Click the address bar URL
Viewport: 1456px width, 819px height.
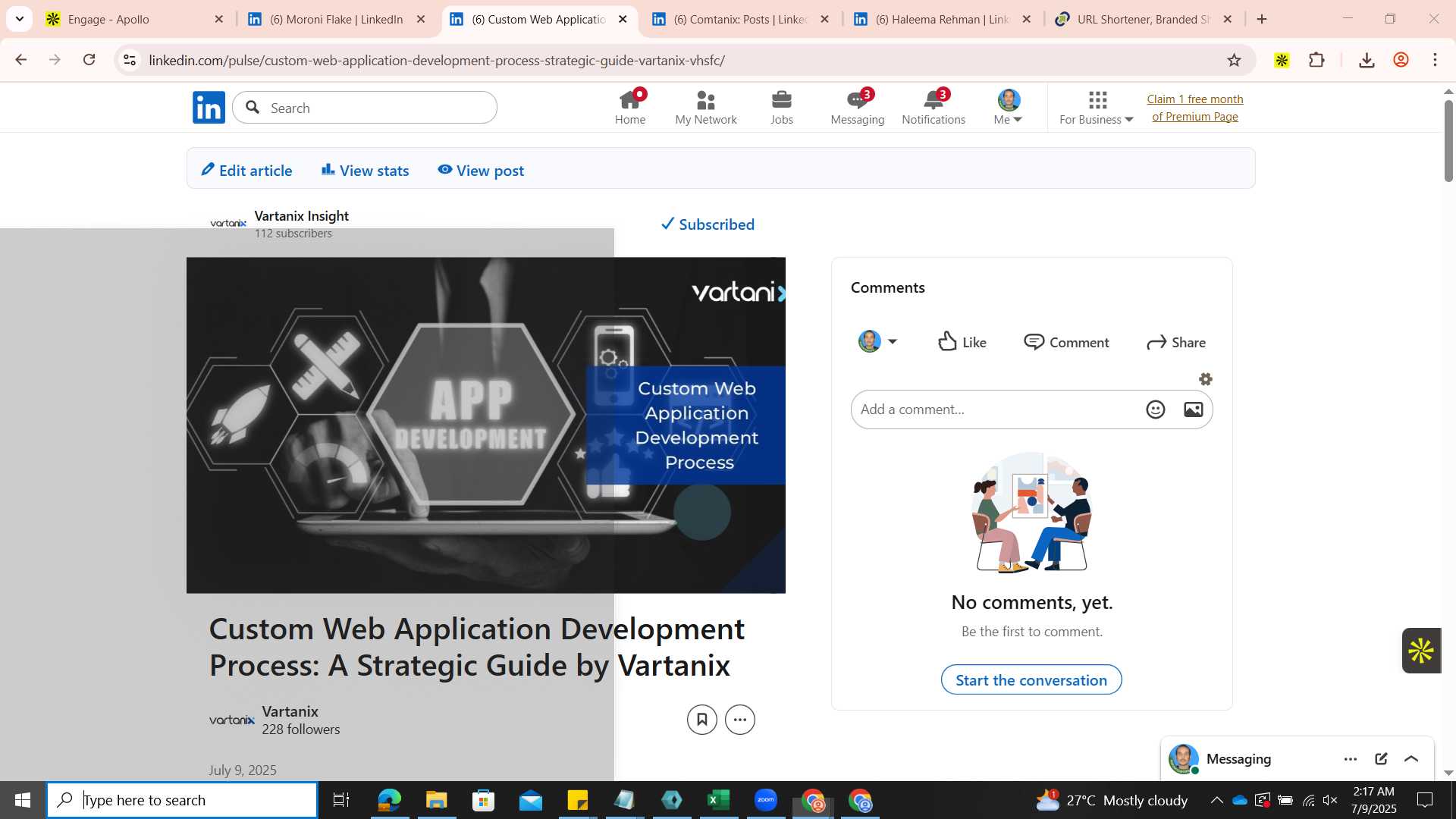click(x=437, y=60)
